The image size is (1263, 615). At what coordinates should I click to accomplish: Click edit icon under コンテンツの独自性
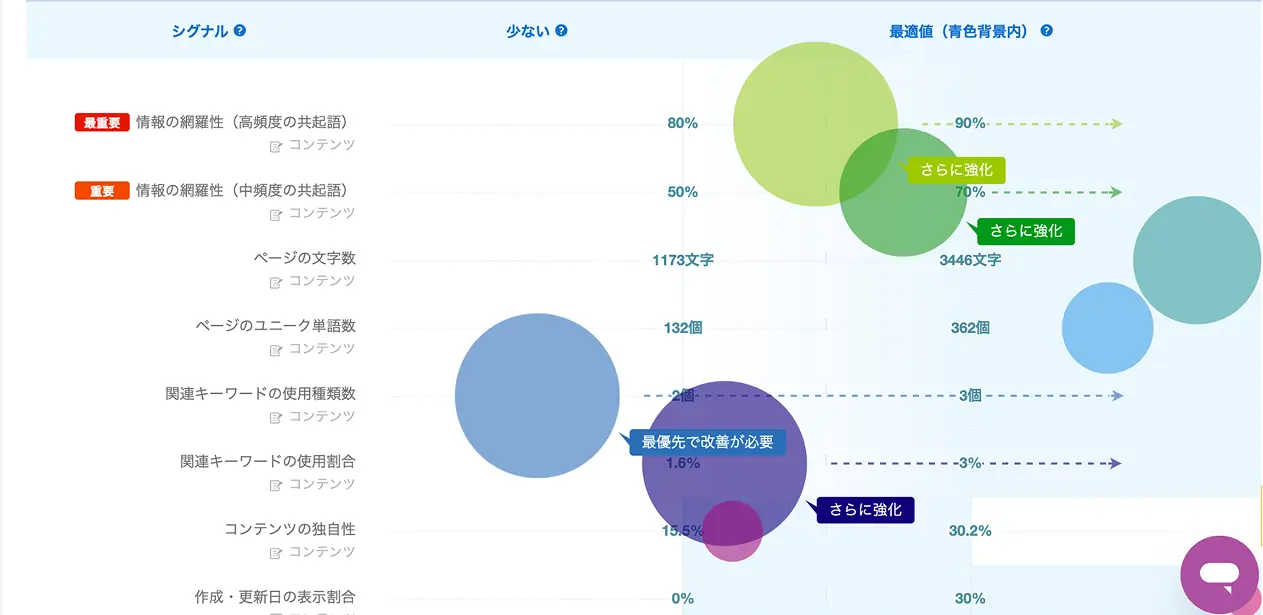click(x=277, y=553)
